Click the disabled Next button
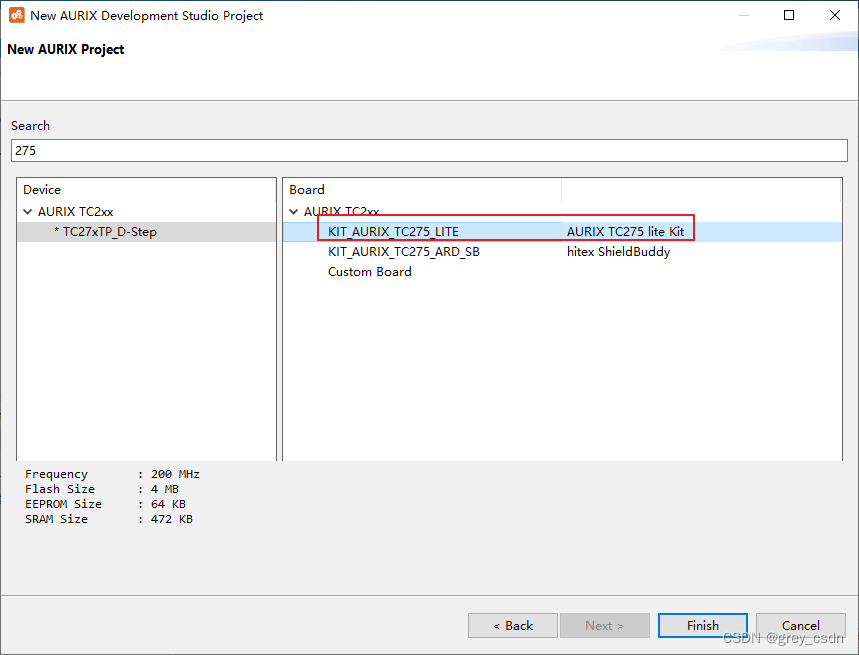 pyautogui.click(x=604, y=624)
